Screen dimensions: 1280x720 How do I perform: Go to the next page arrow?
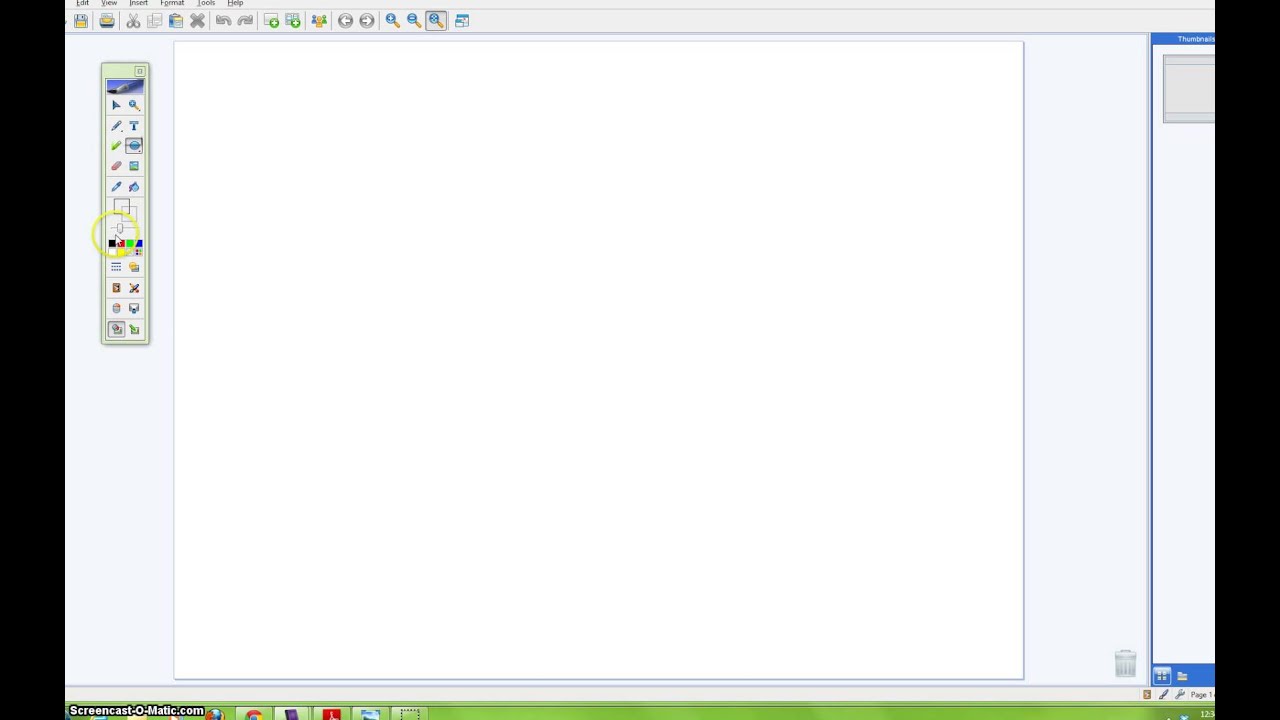coord(367,20)
